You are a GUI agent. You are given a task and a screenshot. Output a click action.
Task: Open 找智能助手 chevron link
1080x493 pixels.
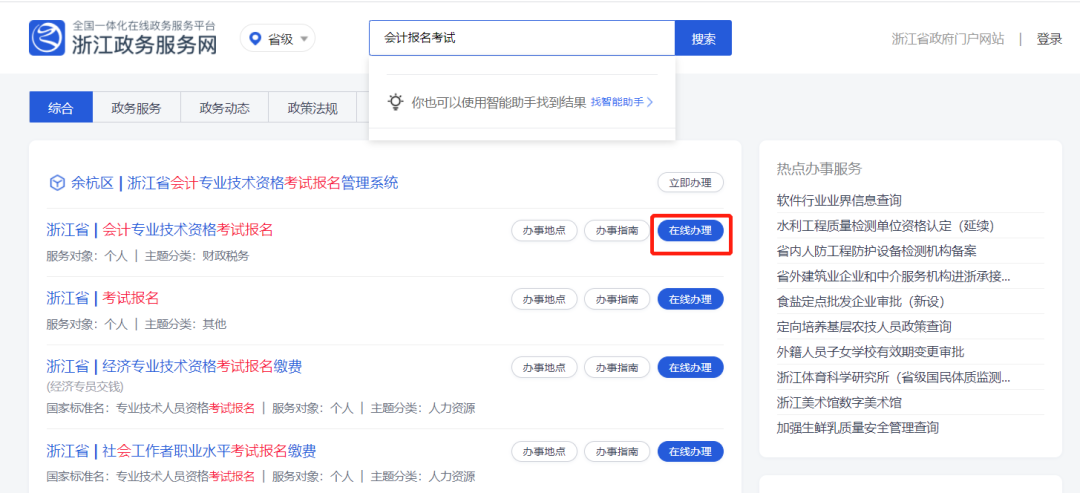point(621,102)
